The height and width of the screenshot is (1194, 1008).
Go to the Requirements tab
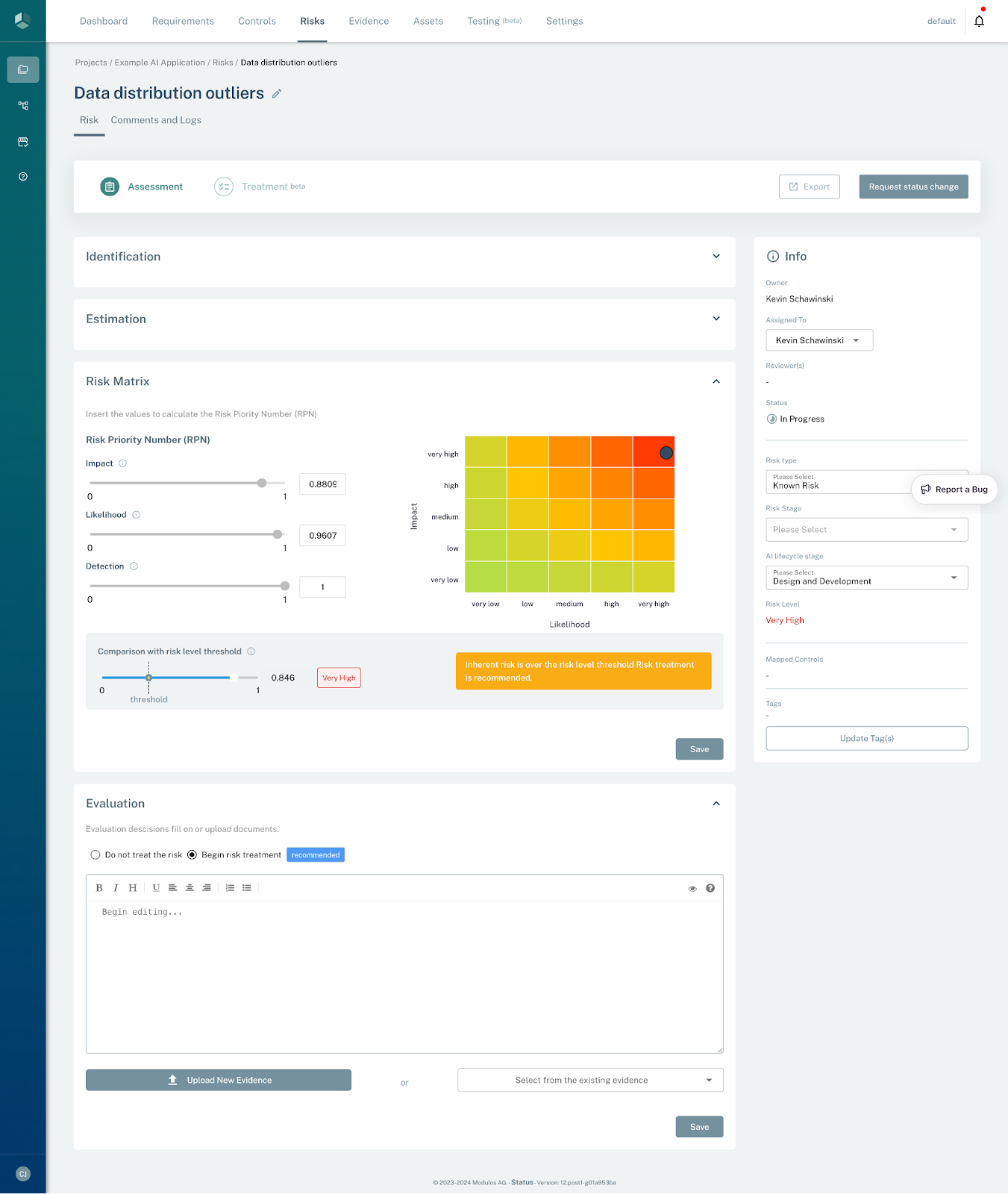pos(183,21)
